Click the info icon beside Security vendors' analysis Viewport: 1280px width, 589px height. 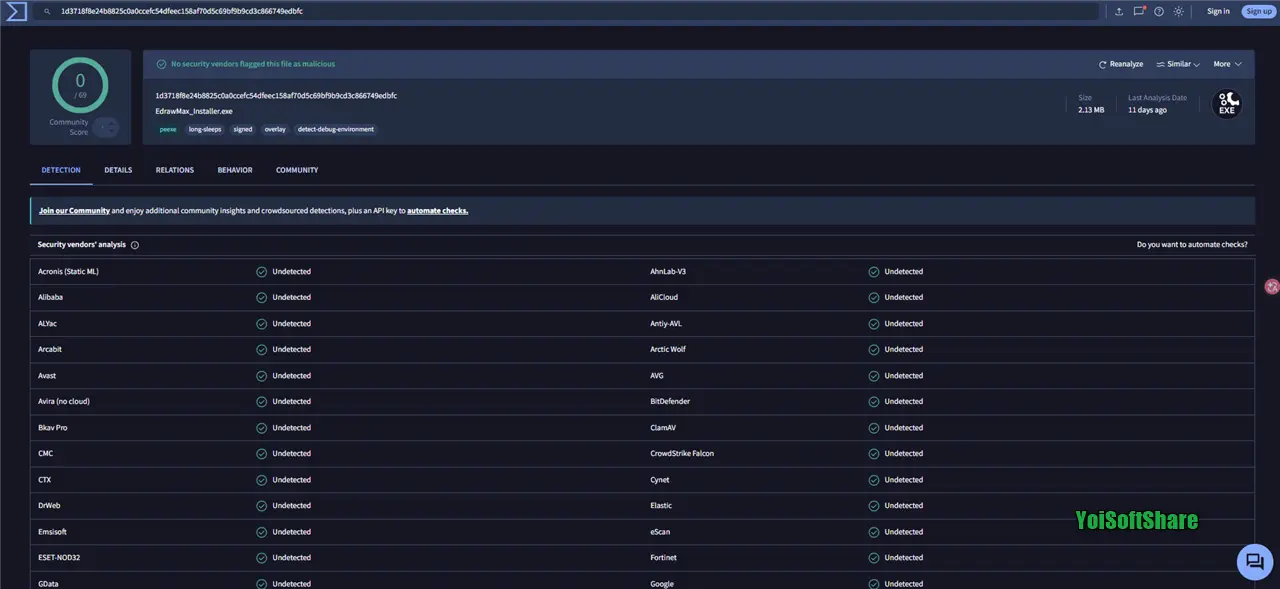[x=135, y=245]
